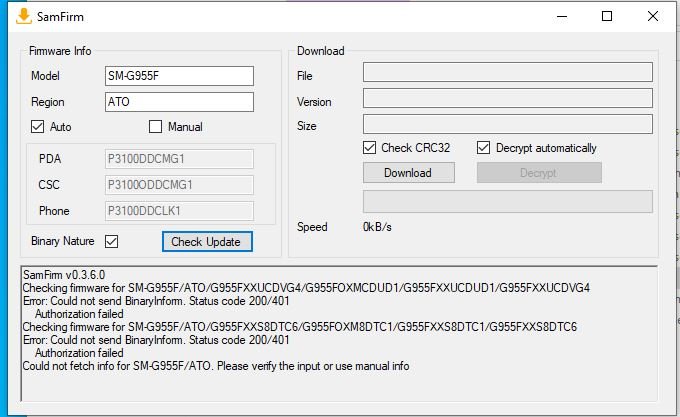Start firmware download with Download button
Viewport: 680px width, 417px height.
point(409,173)
